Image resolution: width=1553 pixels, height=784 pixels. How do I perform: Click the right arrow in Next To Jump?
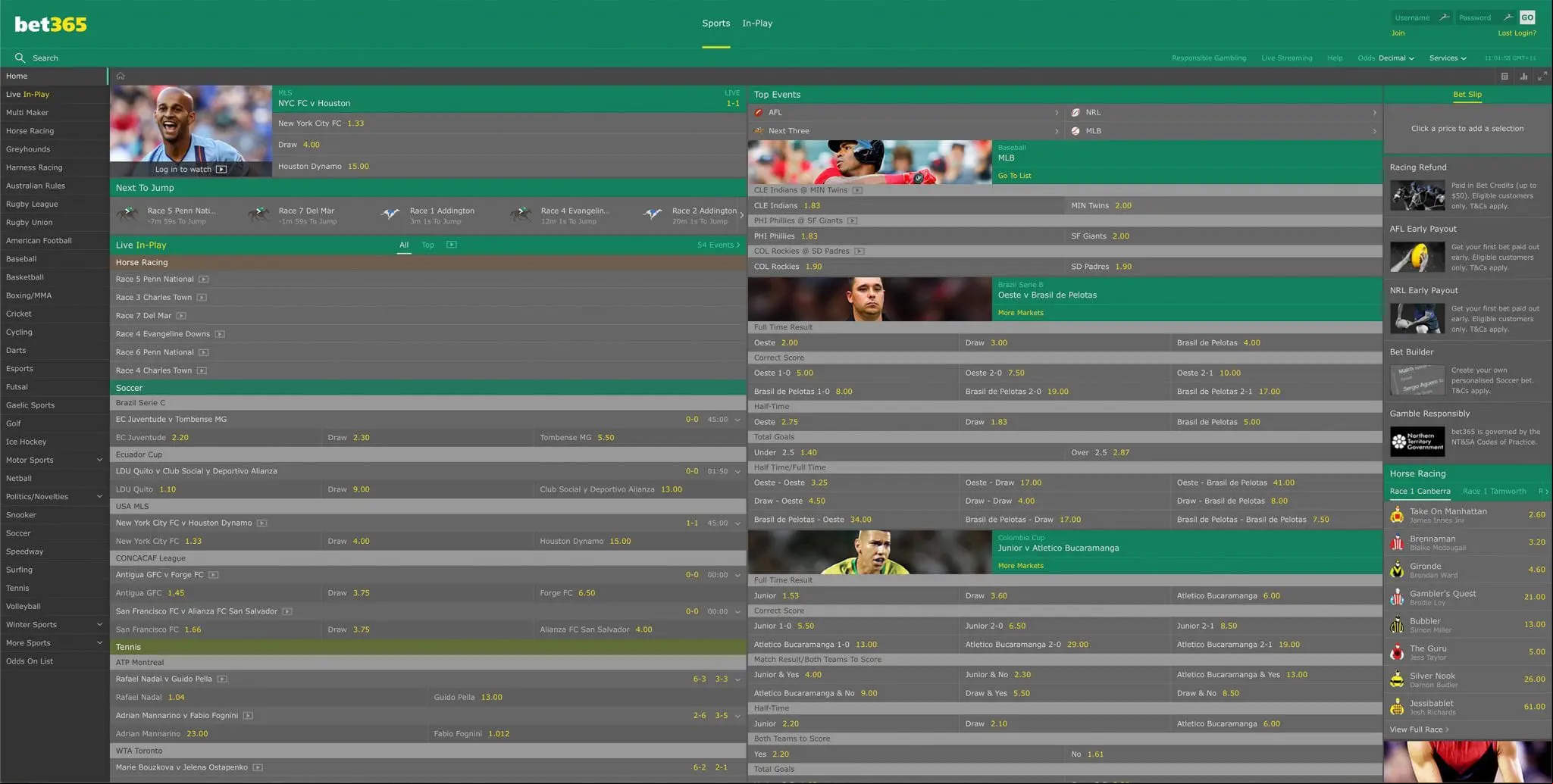tap(742, 215)
